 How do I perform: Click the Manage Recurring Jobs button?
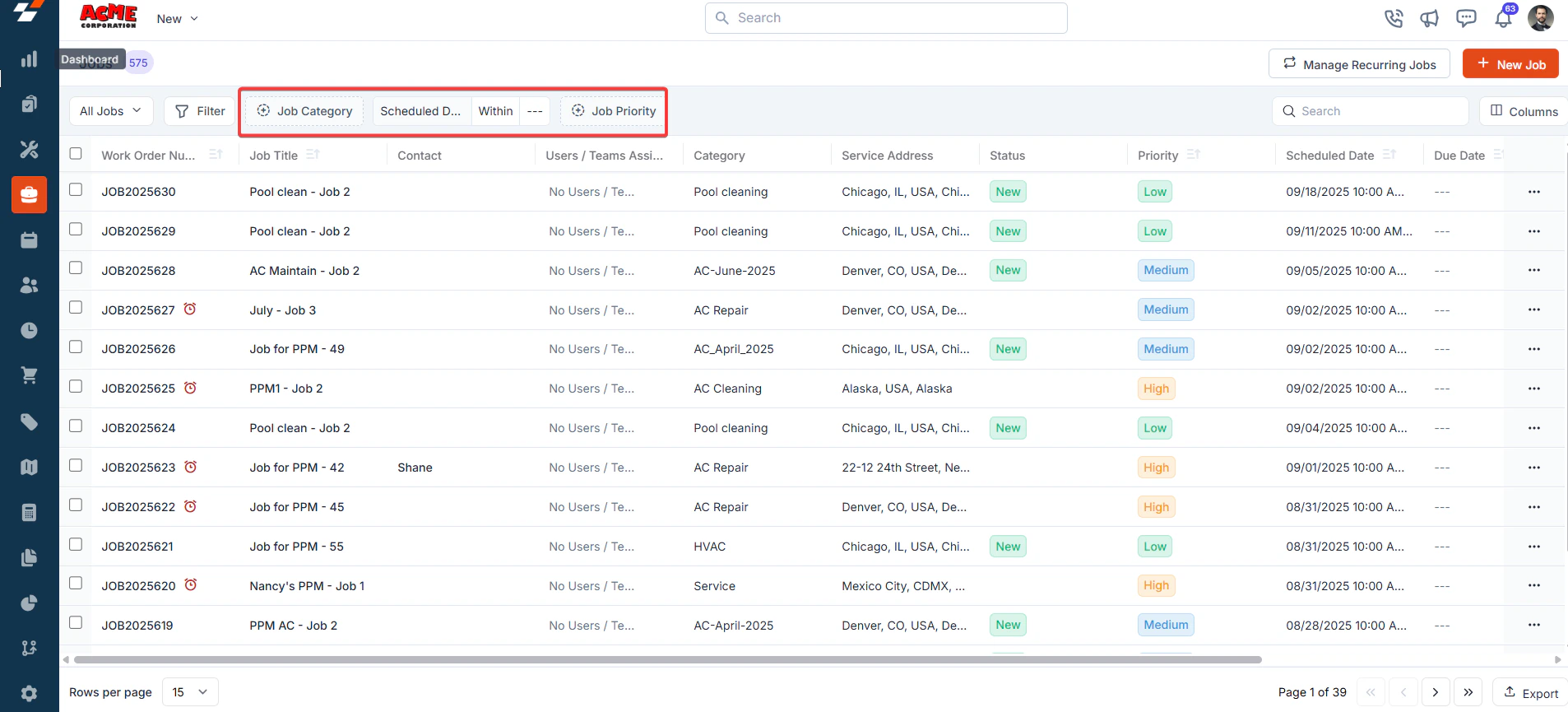(1359, 64)
